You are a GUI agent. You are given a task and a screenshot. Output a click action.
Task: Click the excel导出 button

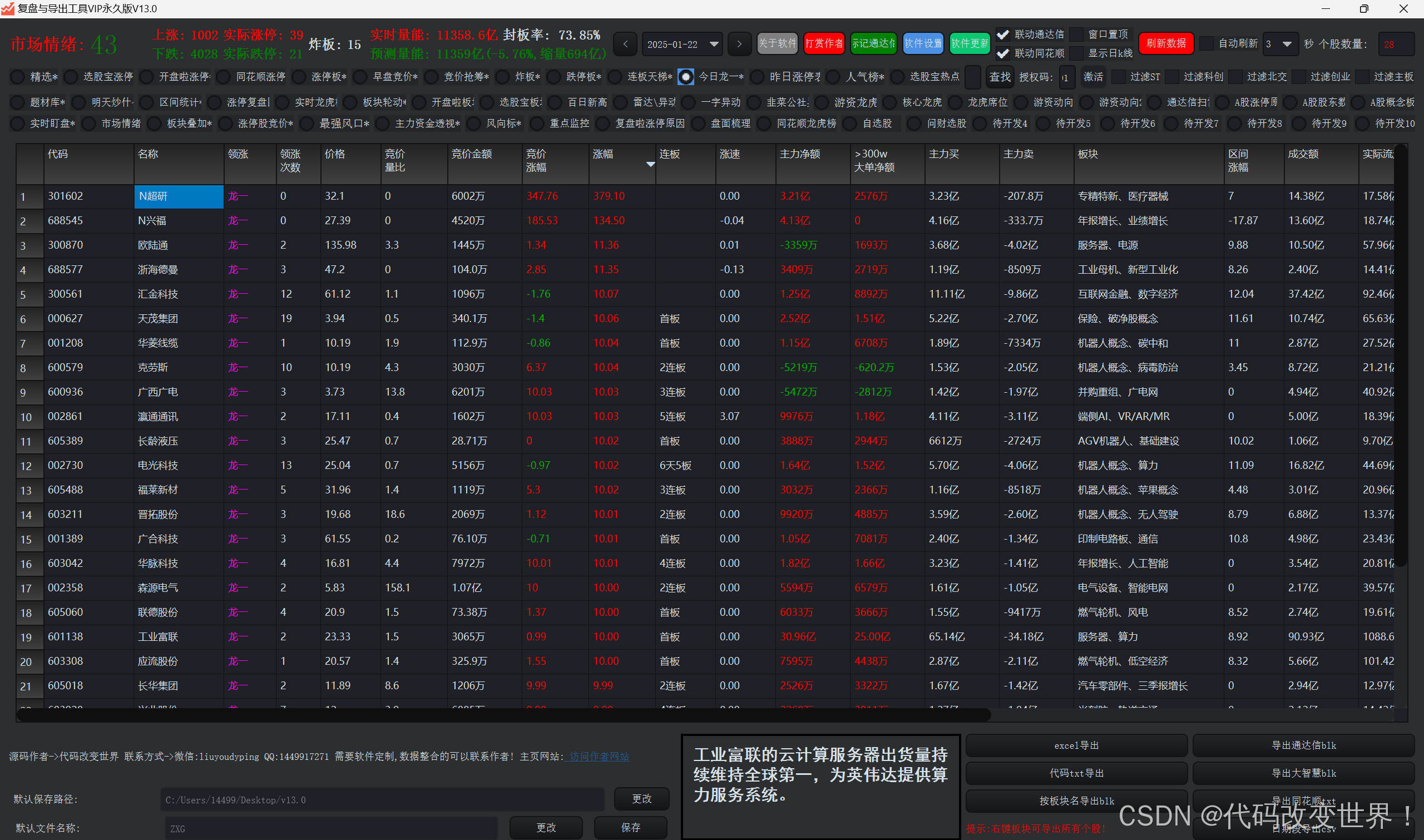point(1076,745)
